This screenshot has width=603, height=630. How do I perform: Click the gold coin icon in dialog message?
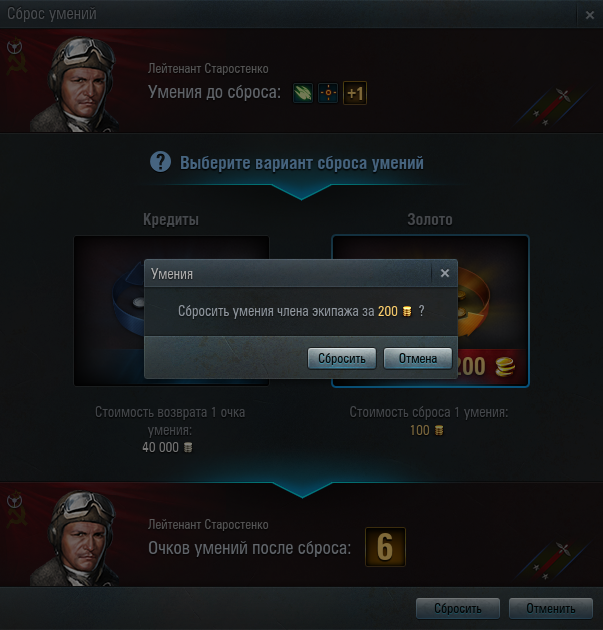click(407, 311)
